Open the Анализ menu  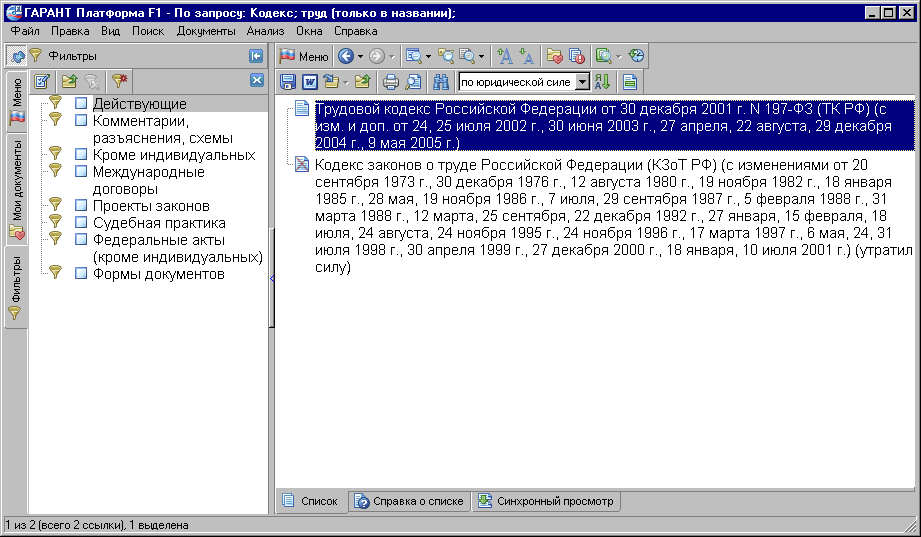pos(265,31)
